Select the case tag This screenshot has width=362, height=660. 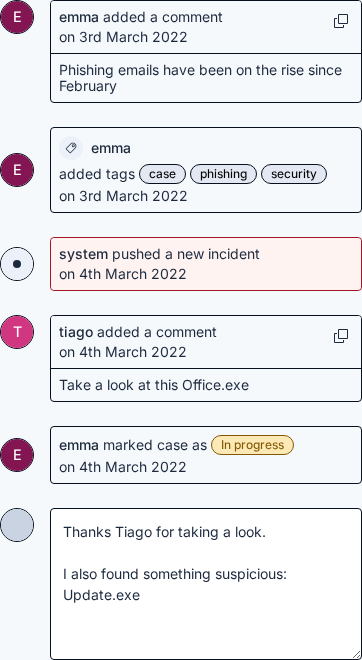(162, 174)
